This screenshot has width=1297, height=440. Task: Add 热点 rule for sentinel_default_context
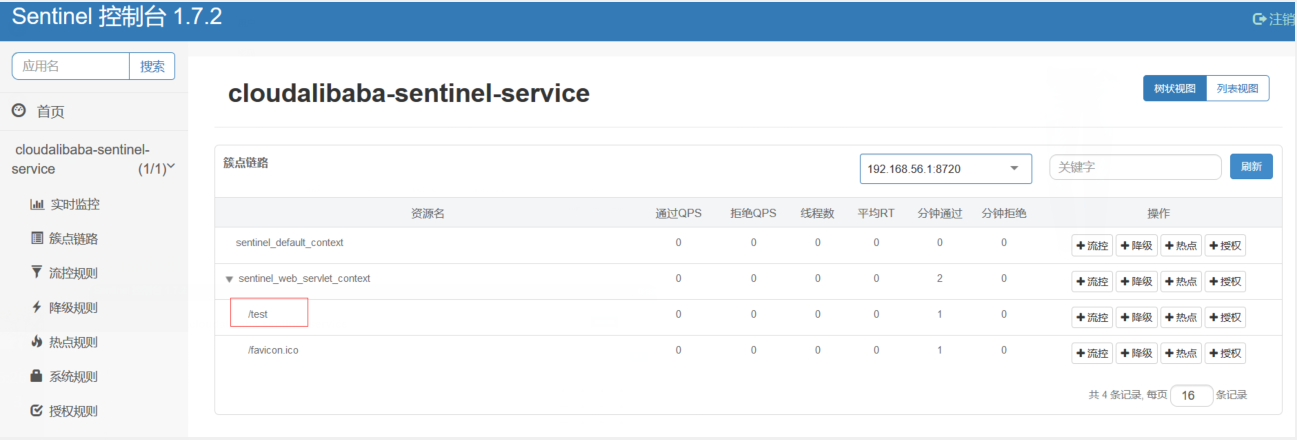click(x=1181, y=245)
